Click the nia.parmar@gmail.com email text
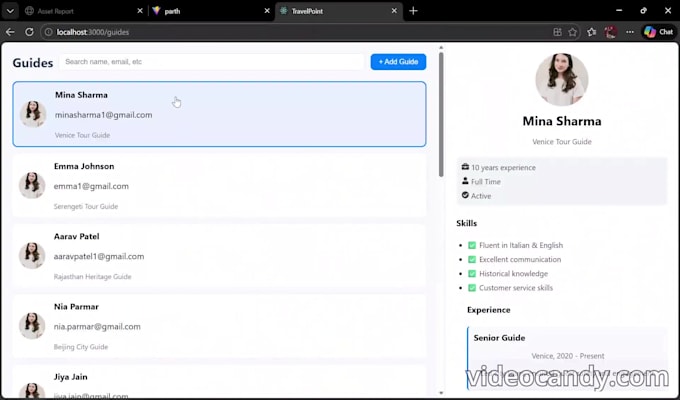This screenshot has width=680, height=400. [x=97, y=327]
